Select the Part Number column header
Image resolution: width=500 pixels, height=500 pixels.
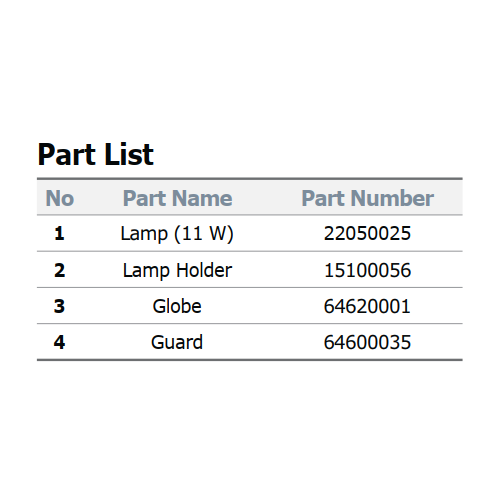pos(368,198)
